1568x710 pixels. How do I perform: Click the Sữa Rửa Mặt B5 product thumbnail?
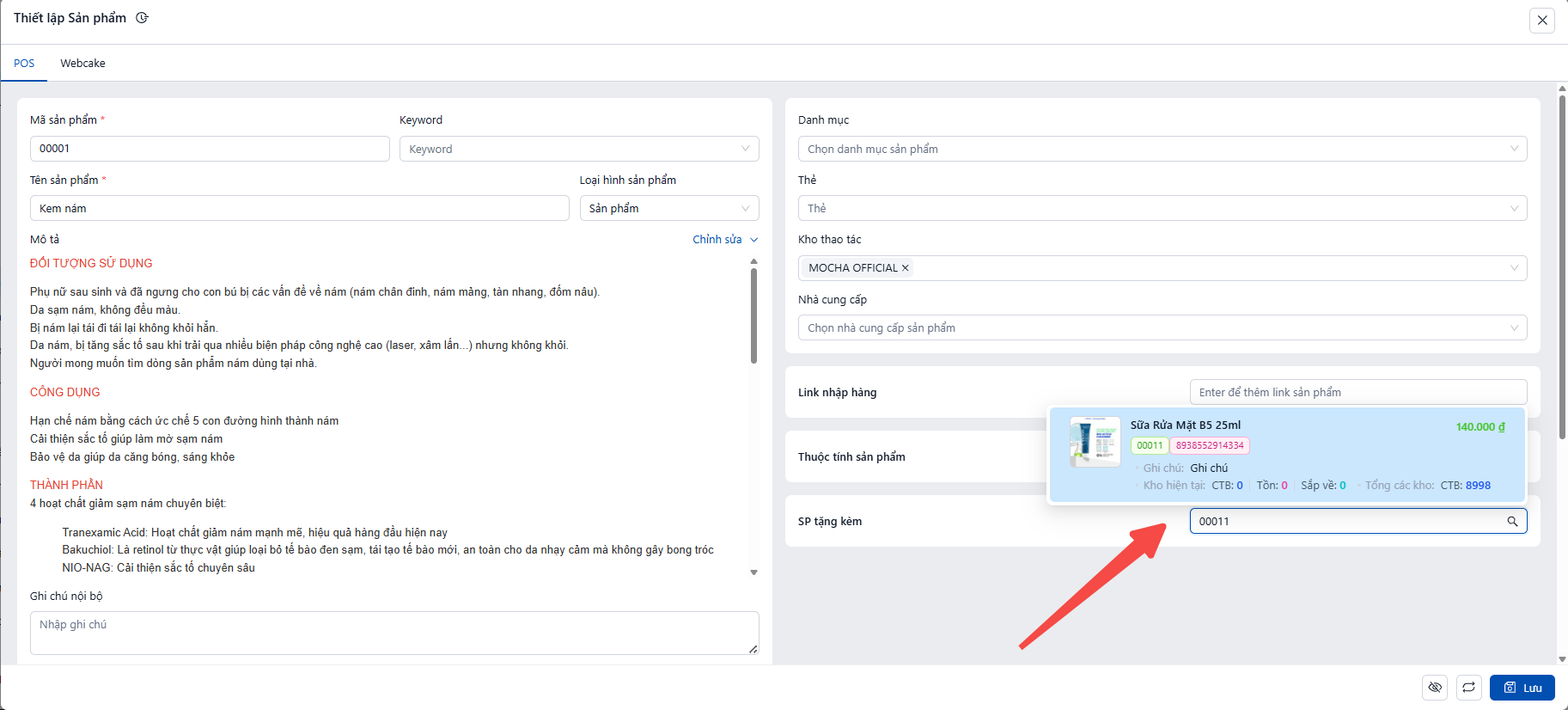pyautogui.click(x=1095, y=442)
